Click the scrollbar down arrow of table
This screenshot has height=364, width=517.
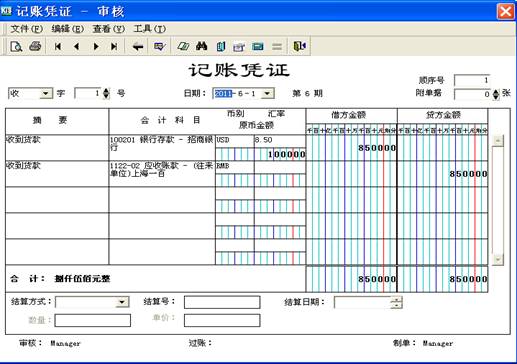tap(498, 259)
